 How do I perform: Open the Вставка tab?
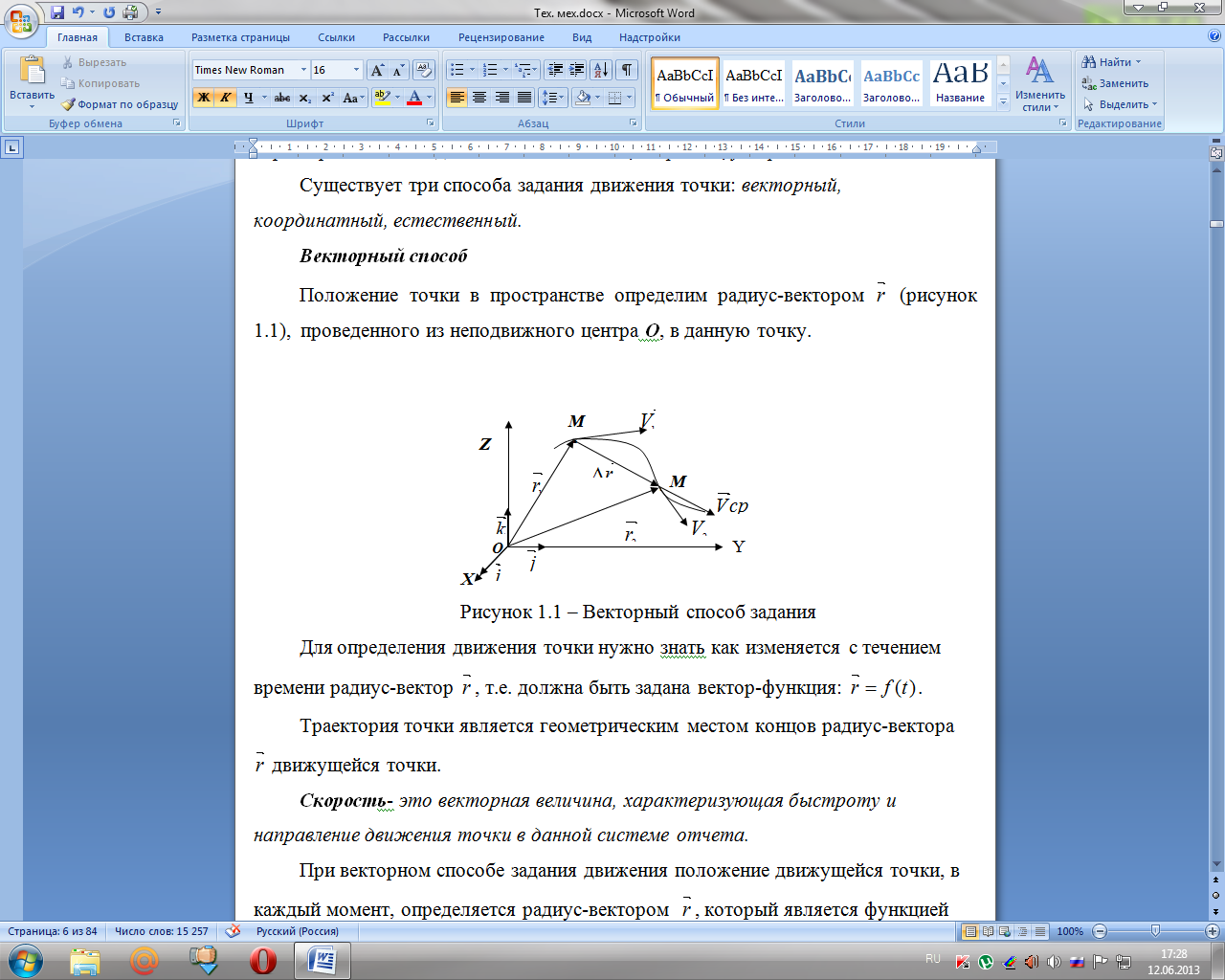pos(144,37)
